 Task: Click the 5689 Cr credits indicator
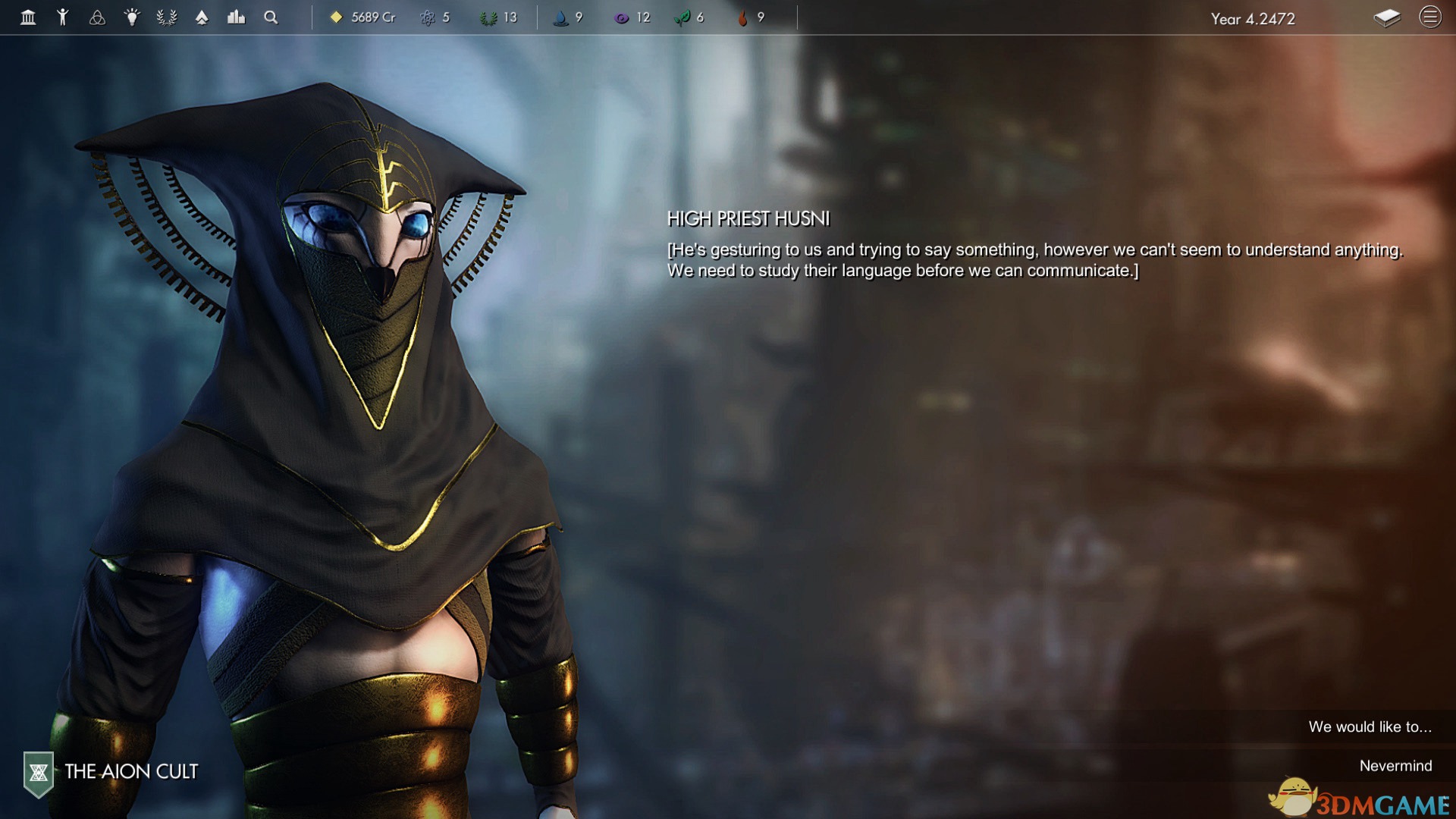pos(362,17)
